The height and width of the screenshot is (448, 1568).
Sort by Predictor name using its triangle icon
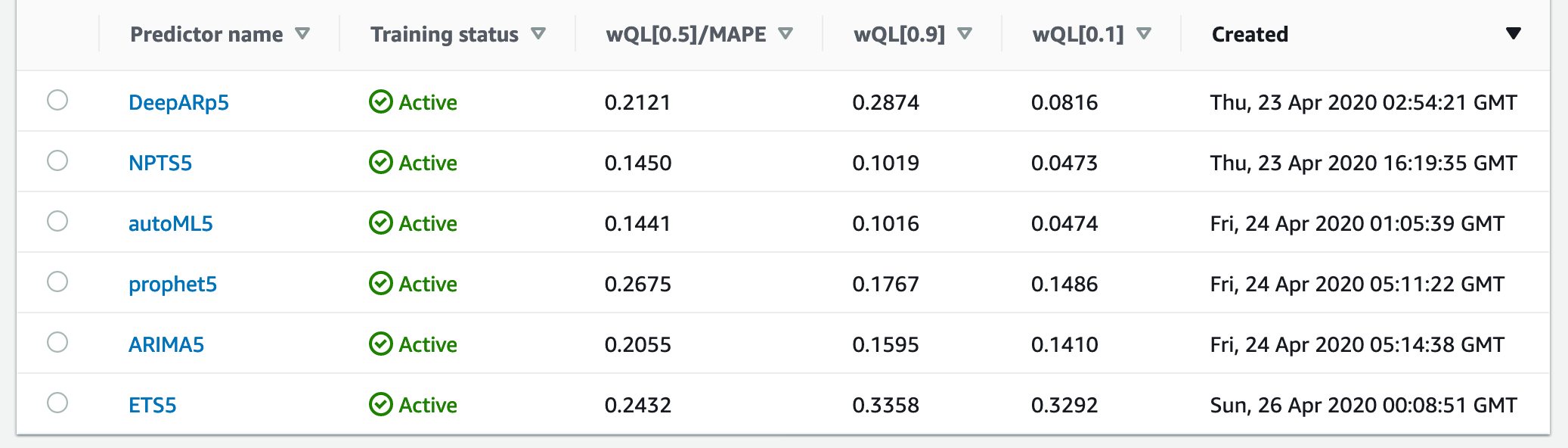[302, 34]
